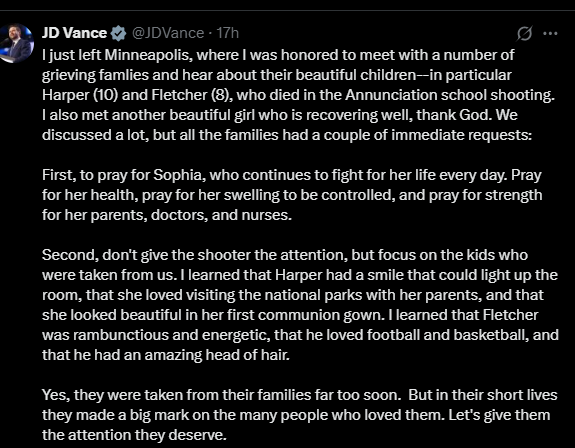Click the text 'Harper (10)' in the post
The height and width of the screenshot is (448, 575).
click(x=80, y=95)
